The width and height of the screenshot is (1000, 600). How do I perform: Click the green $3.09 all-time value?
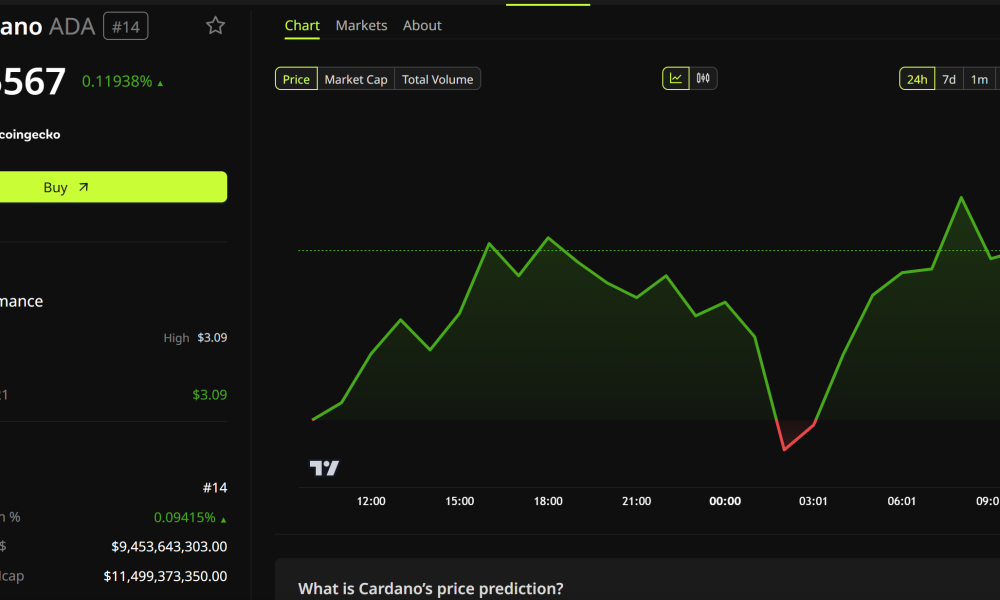[210, 395]
